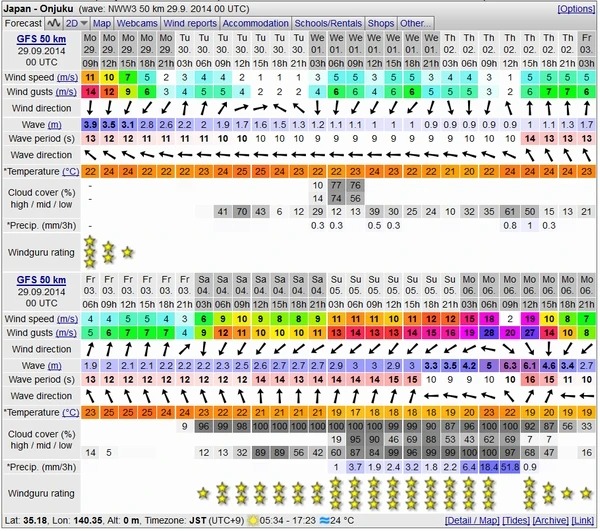This screenshot has width=600, height=531.
Task: Click the blue water temperature wave icon
Action: tap(324, 521)
